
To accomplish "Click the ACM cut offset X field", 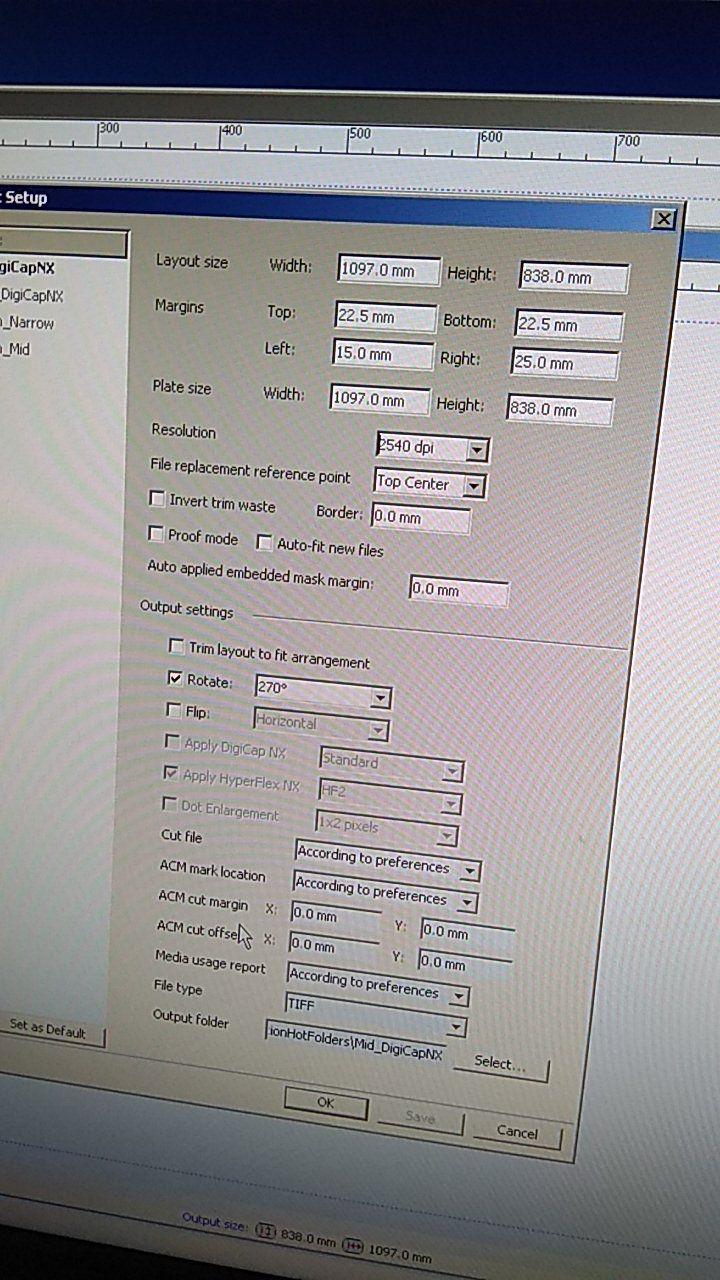I will coord(333,945).
